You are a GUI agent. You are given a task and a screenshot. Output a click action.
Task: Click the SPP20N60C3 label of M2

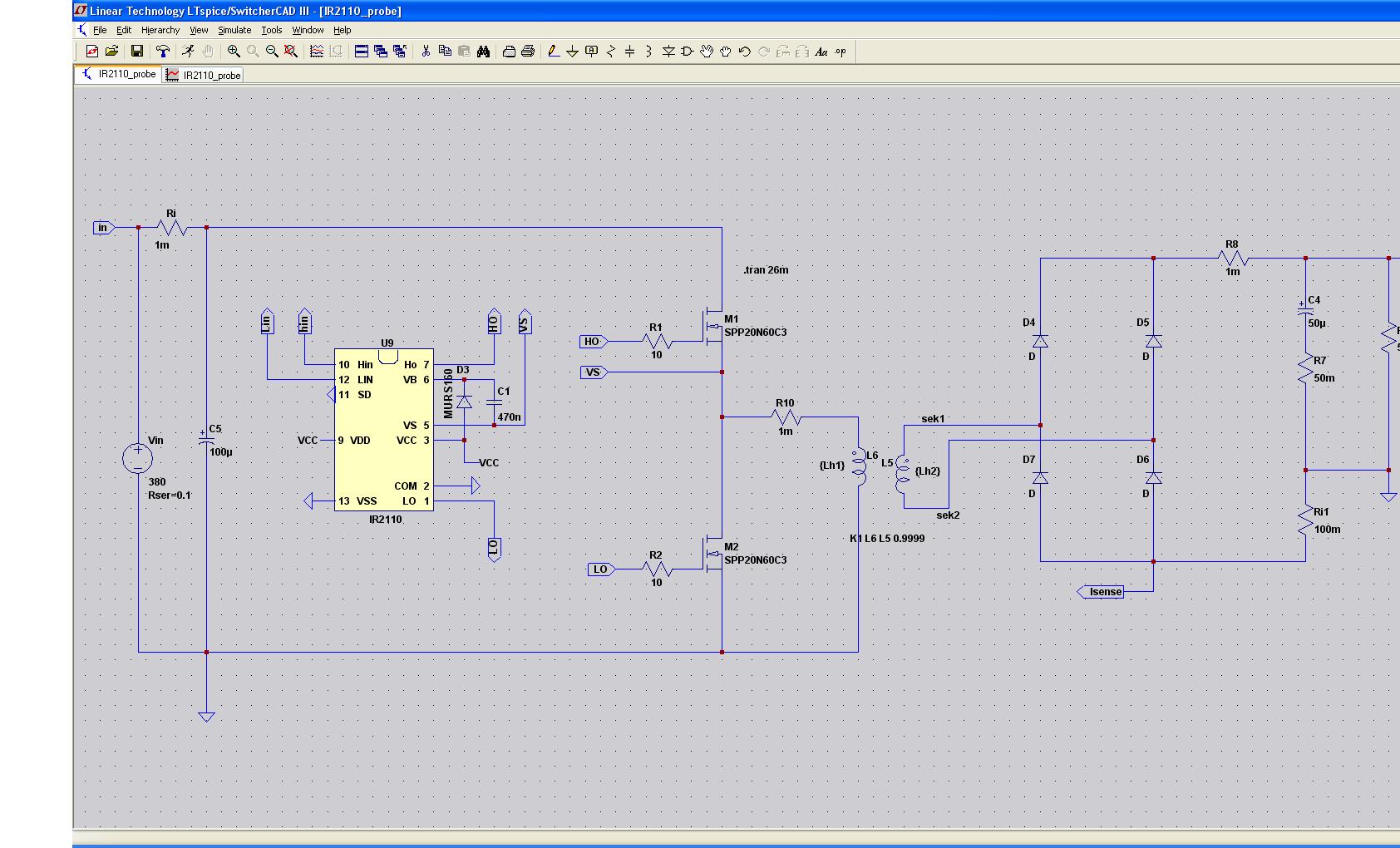tap(755, 560)
